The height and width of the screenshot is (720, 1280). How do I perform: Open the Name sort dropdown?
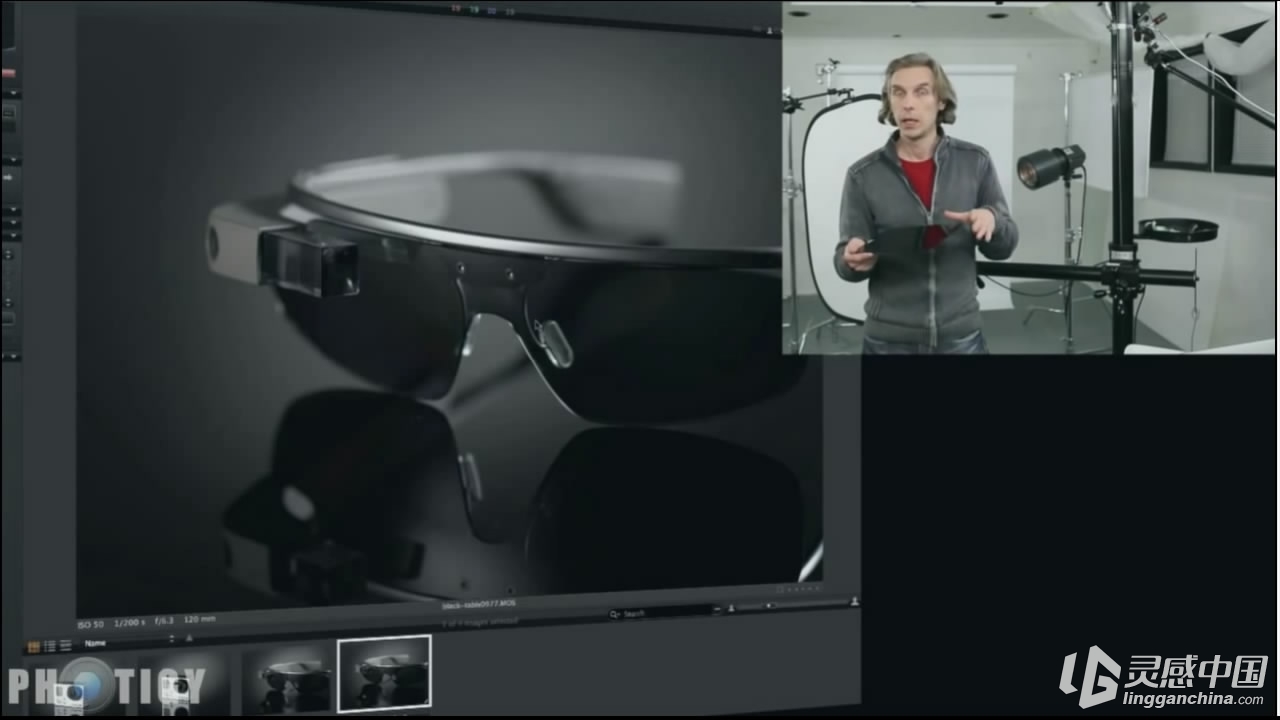point(129,642)
